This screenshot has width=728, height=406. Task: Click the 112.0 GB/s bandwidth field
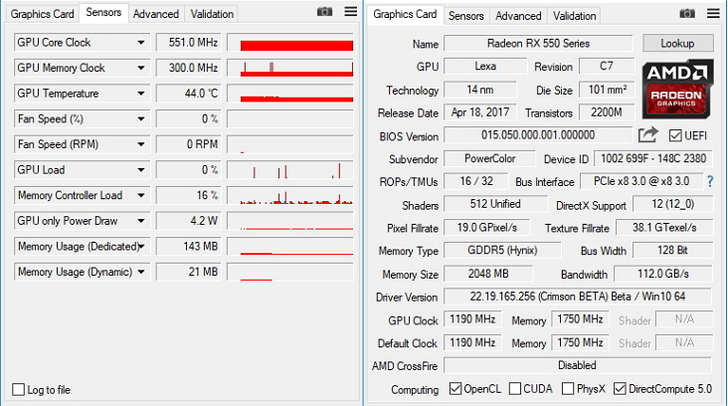663,274
